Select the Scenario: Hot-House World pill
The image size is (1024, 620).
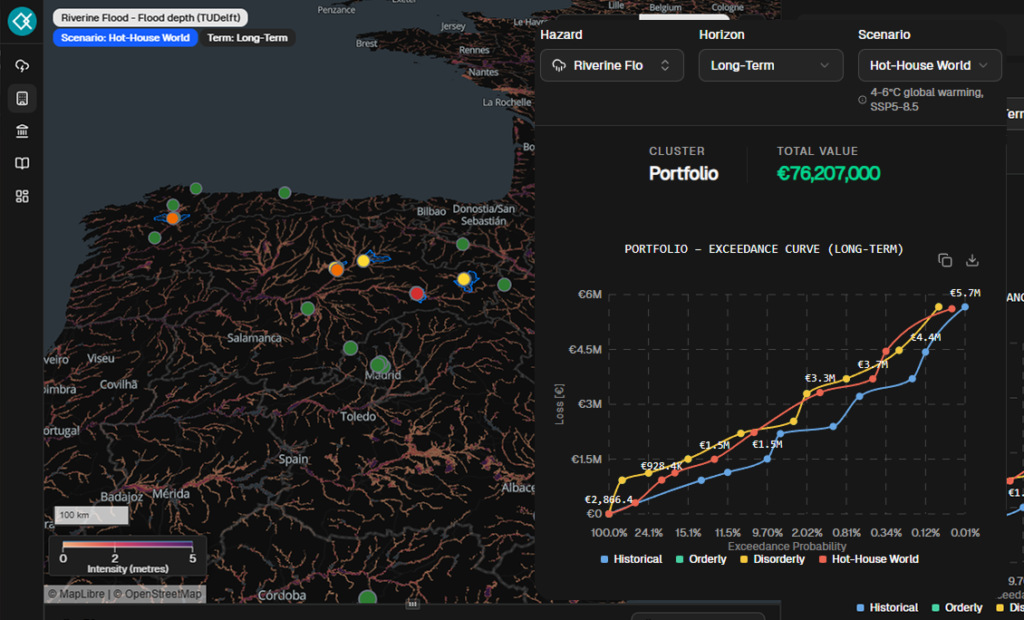point(125,38)
